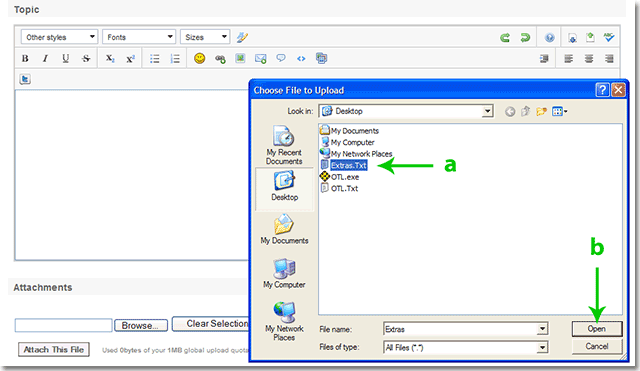Viewport: 640px width, 371px height.
Task: Open the editor help icon
Action: 549,38
